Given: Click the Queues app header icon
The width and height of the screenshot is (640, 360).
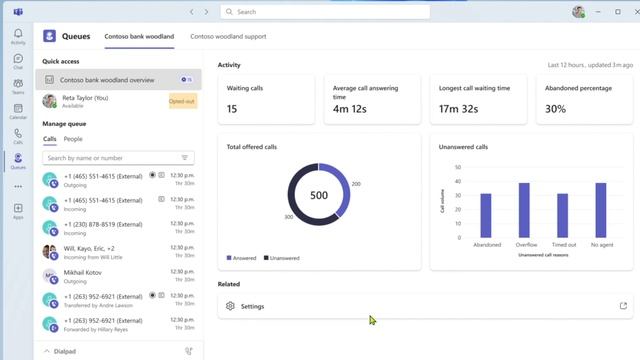Looking at the screenshot, I should [49, 36].
